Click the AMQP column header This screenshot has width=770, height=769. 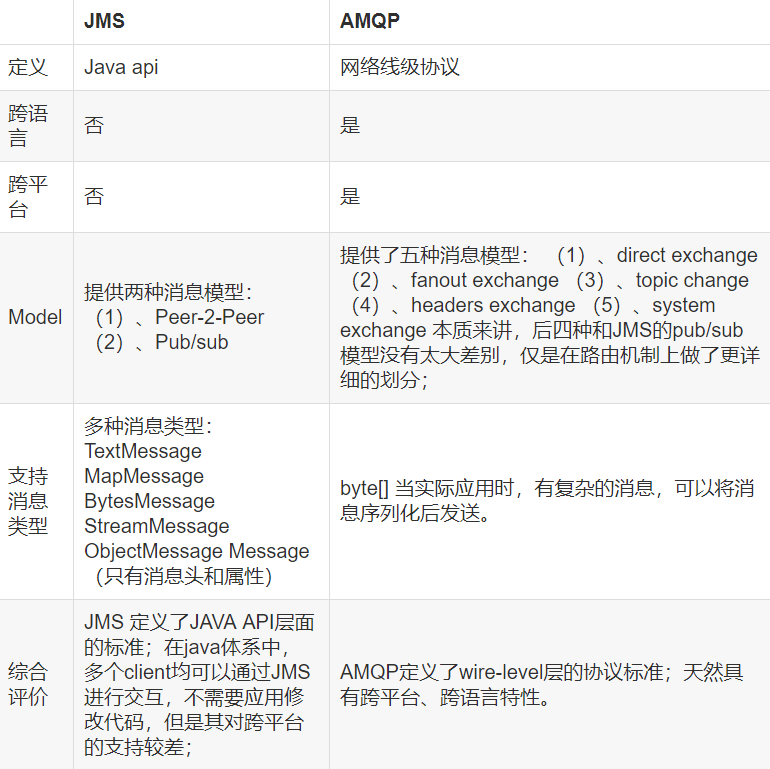(370, 21)
